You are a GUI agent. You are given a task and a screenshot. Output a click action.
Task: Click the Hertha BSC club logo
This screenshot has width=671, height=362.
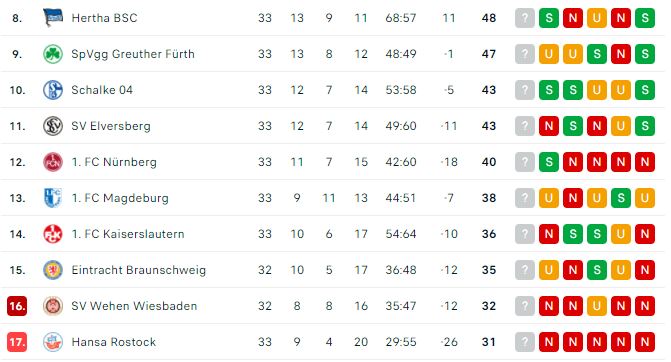tap(53, 18)
